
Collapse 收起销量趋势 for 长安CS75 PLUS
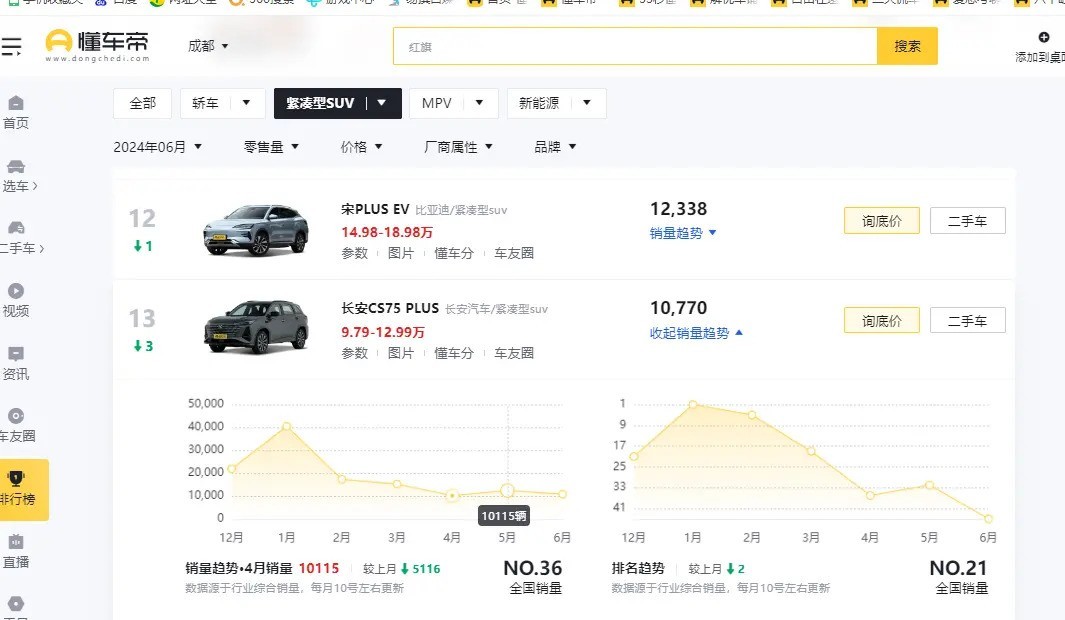click(x=696, y=333)
